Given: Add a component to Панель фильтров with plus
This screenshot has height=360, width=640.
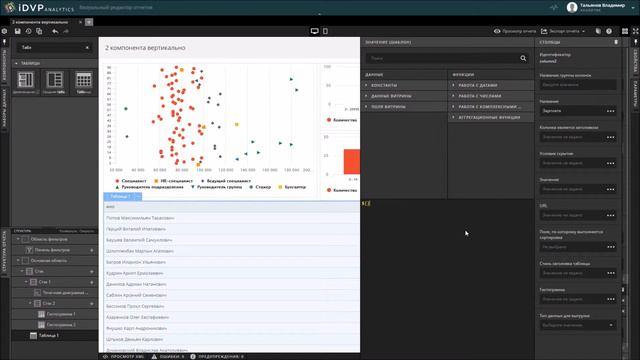Looking at the screenshot, I should pyautogui.click(x=92, y=250).
